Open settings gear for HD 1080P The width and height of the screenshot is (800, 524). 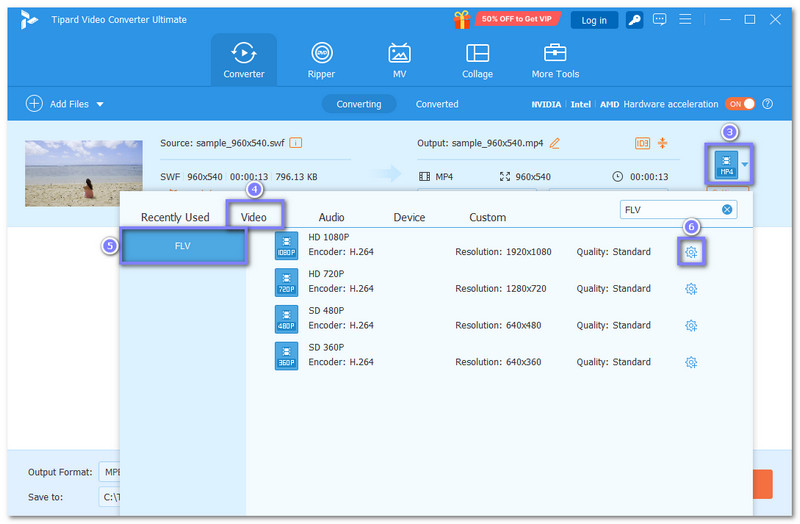click(x=691, y=252)
